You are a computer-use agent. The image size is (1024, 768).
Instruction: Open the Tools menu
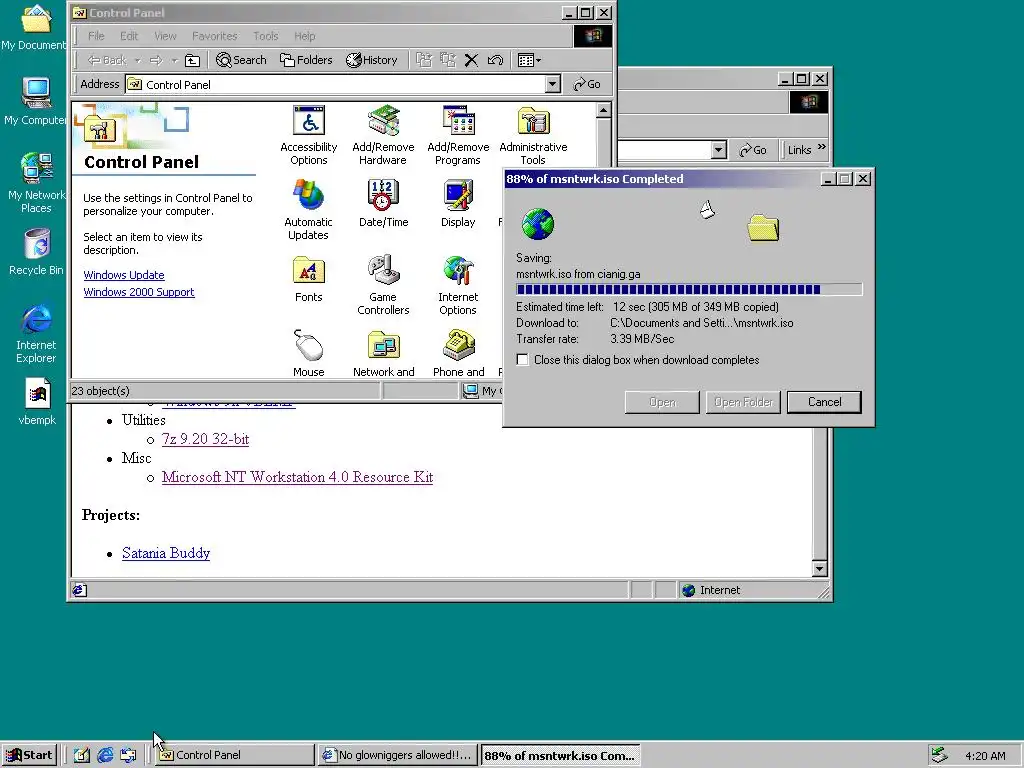(266, 36)
